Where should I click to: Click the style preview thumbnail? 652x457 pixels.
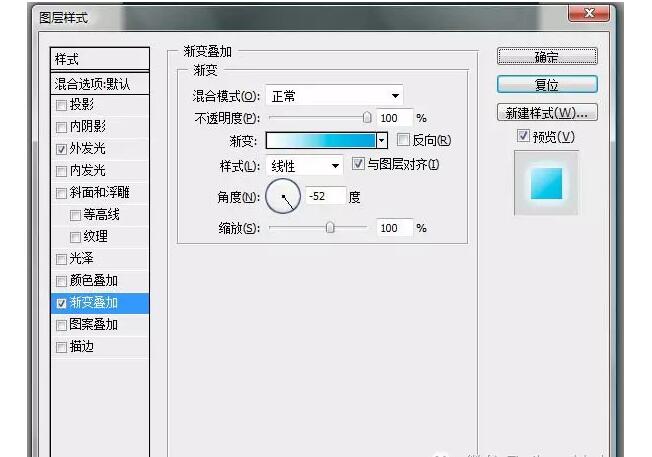pyautogui.click(x=546, y=183)
